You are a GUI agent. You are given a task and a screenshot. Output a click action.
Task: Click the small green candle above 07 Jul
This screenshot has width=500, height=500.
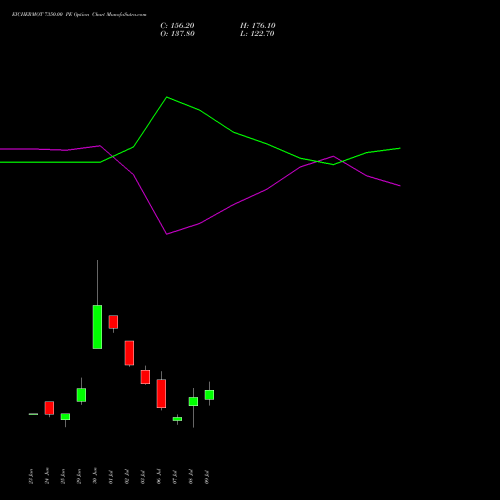pos(177,419)
